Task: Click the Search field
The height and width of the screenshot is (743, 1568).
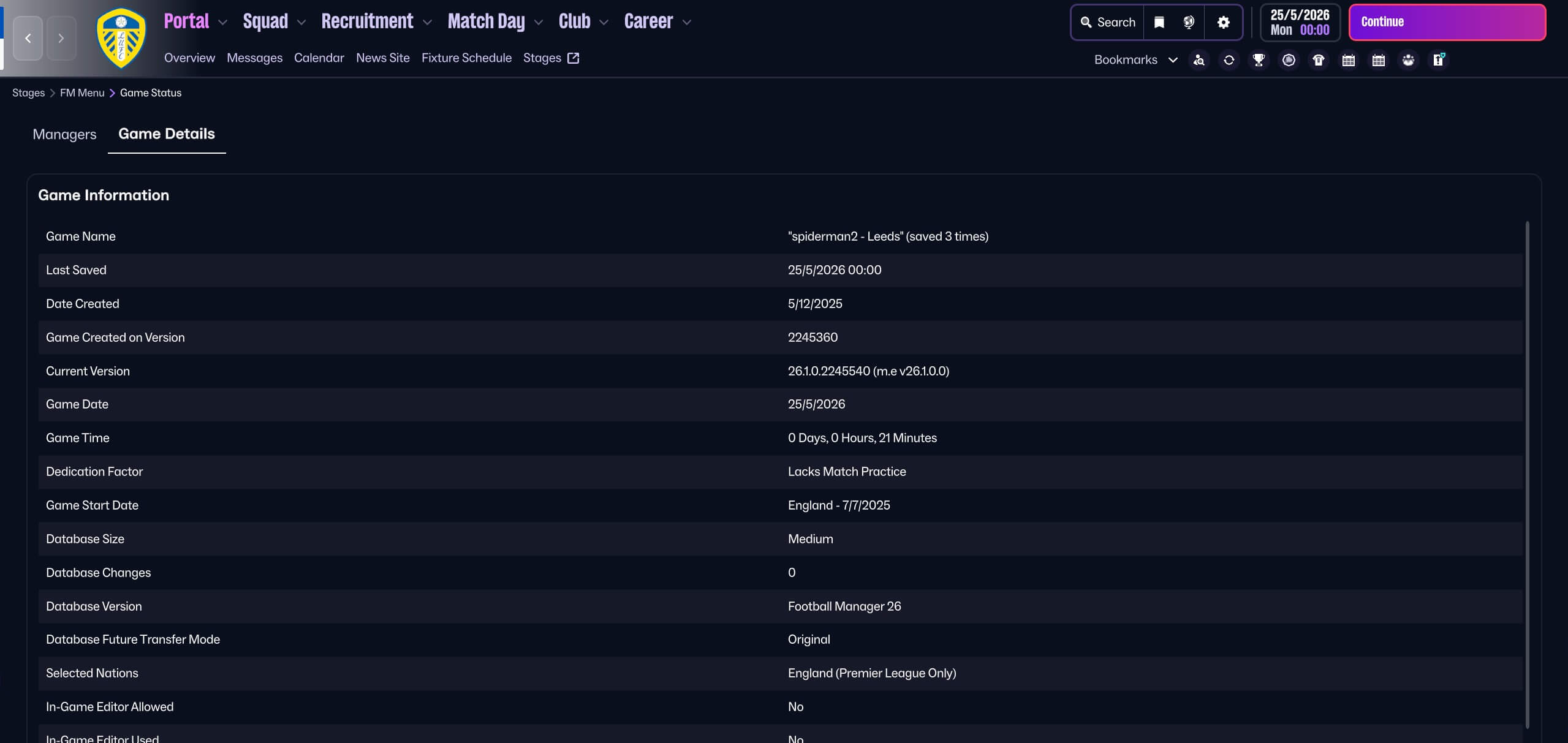Action: pos(1108,23)
